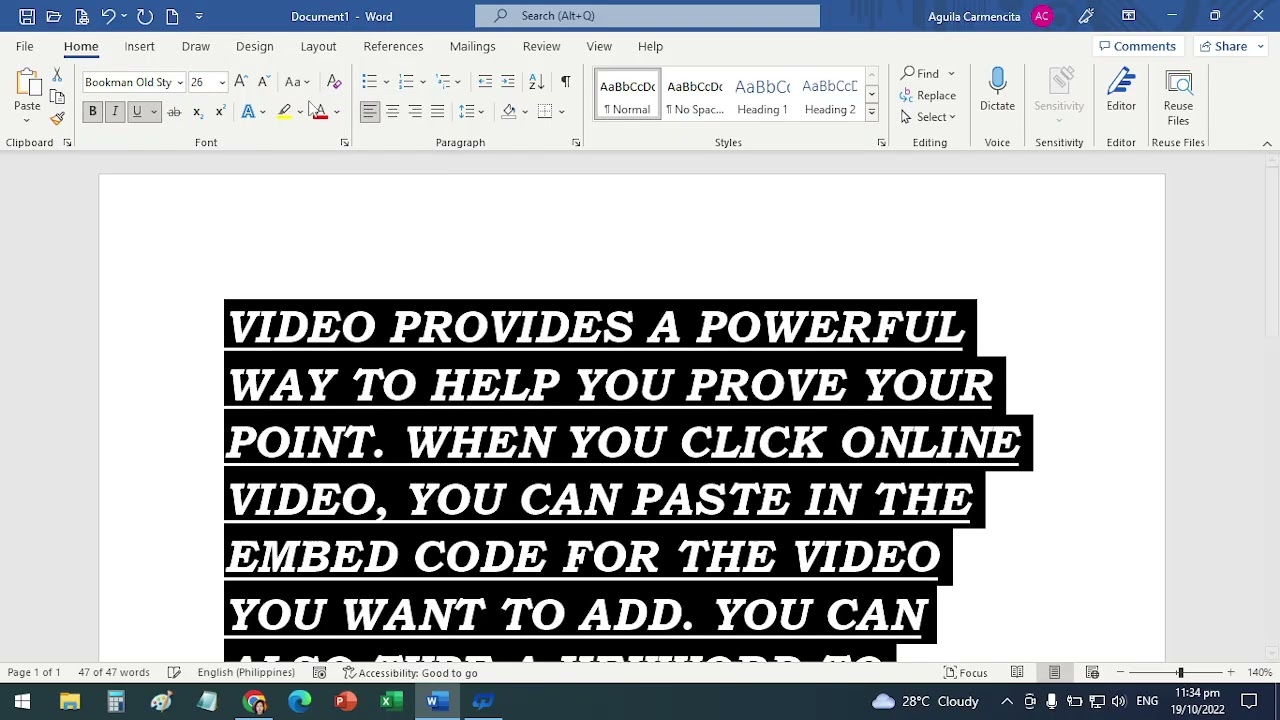
Task: Decrease the paragraph indent
Action: pyautogui.click(x=485, y=82)
